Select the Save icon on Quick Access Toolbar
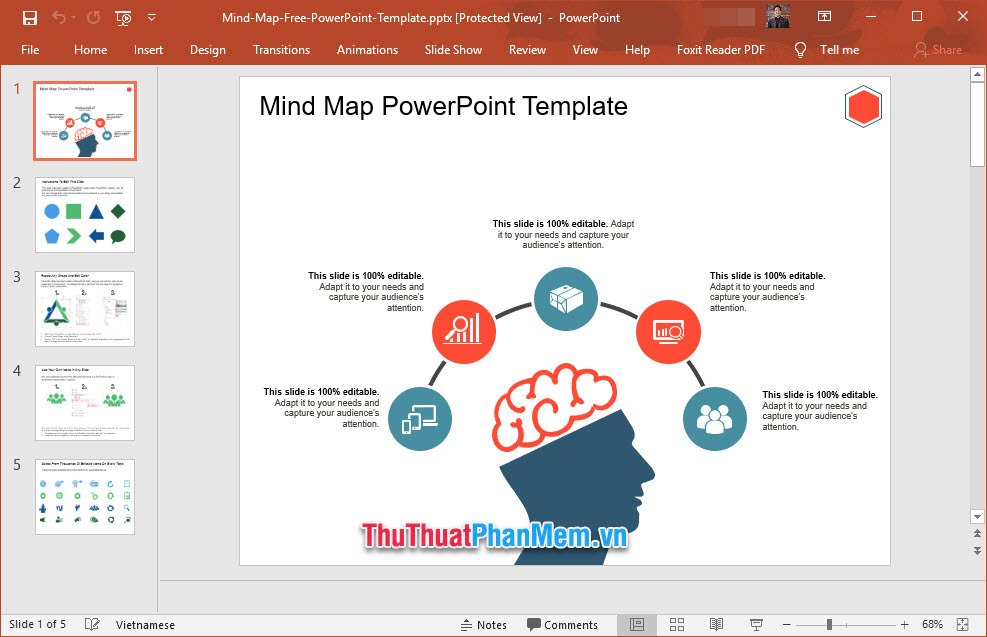Image resolution: width=987 pixels, height=637 pixels. 30,17
